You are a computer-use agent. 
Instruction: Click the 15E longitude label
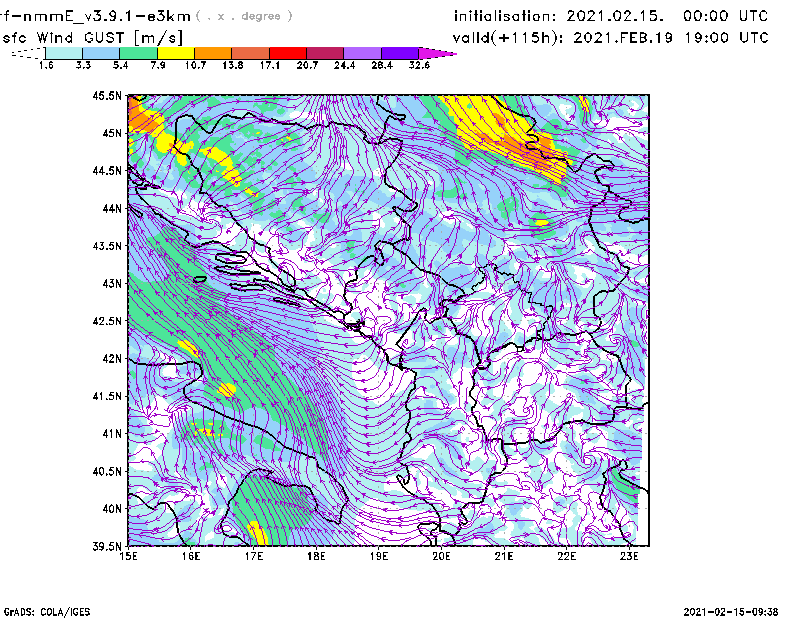tap(128, 556)
